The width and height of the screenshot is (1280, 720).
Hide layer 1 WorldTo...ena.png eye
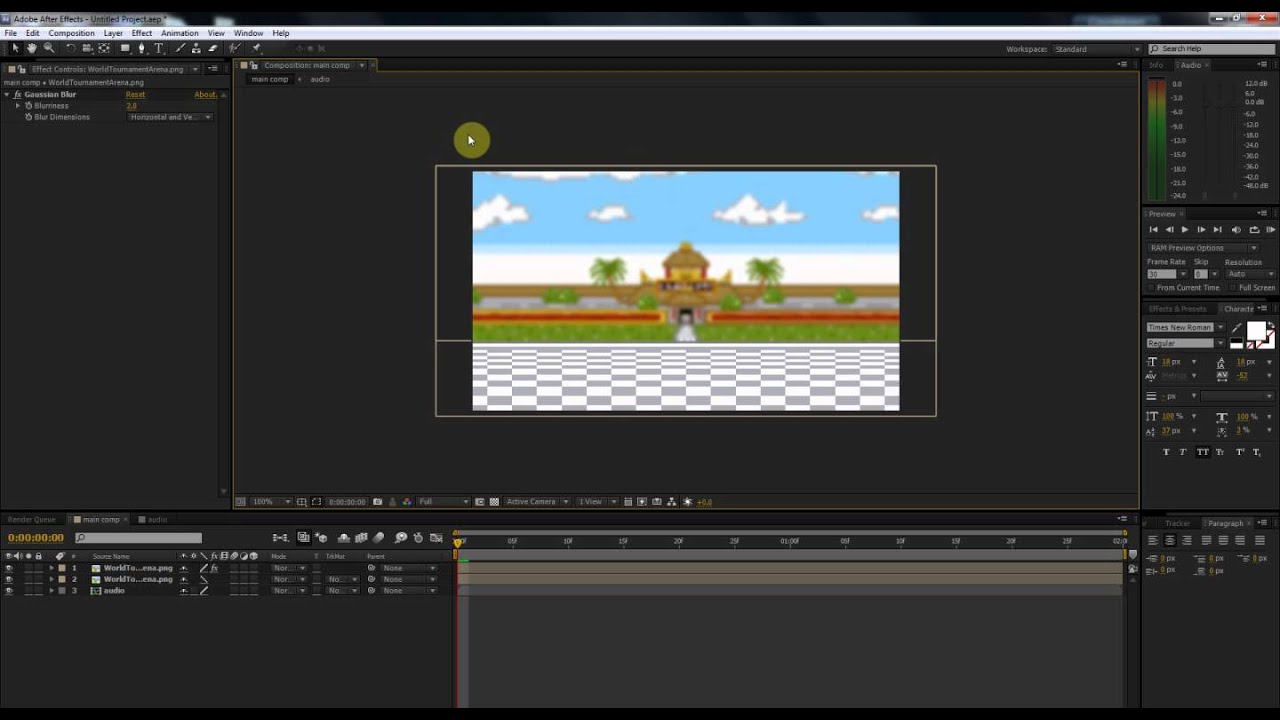[x=9, y=568]
